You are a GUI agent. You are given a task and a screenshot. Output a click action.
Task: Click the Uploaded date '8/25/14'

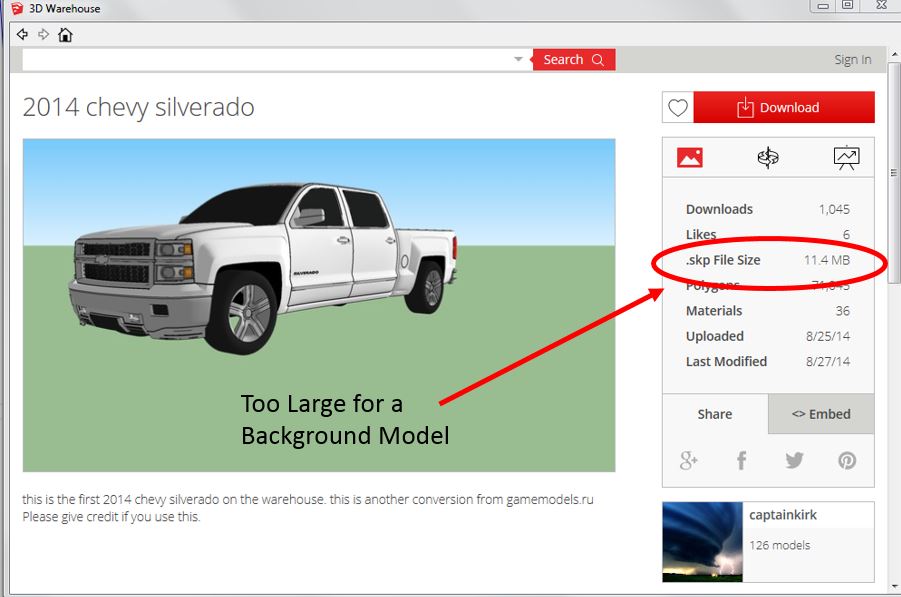click(x=827, y=336)
